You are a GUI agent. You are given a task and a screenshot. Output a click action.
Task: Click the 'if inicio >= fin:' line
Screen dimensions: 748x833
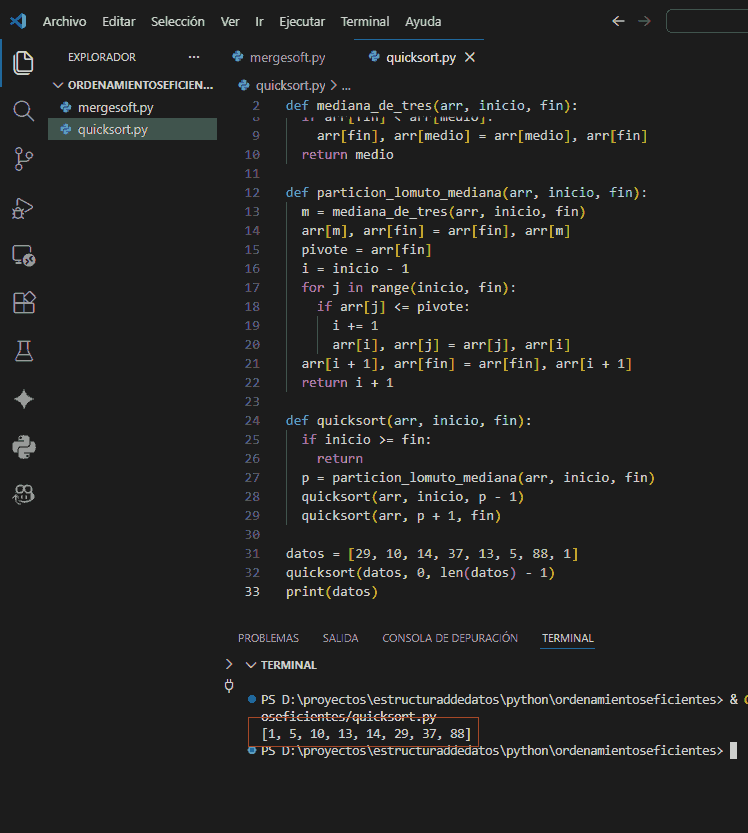pos(366,440)
